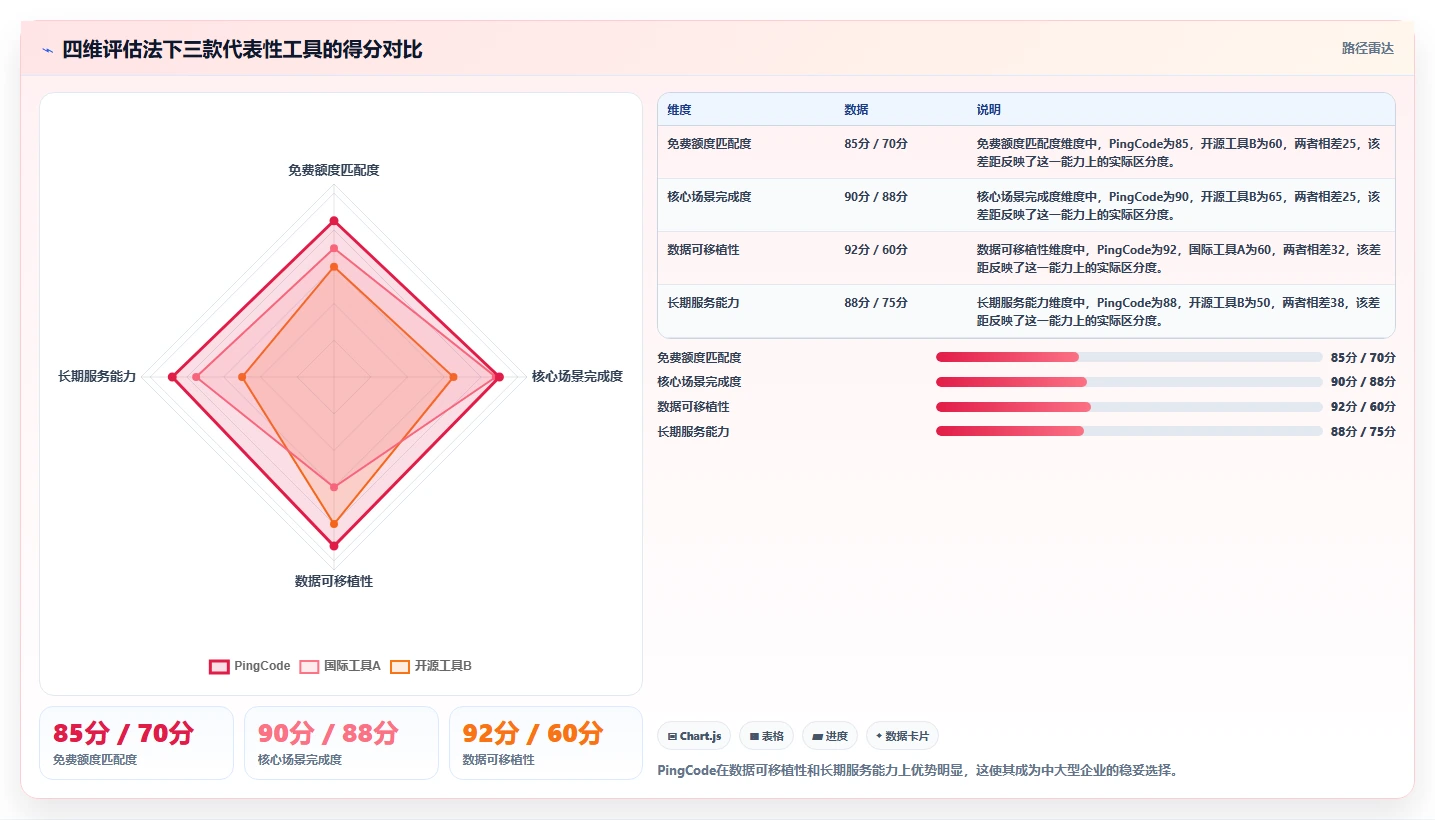1435x820 pixels.
Task: Click the 免费额度匹配度 progress bar
Action: 1129,357
